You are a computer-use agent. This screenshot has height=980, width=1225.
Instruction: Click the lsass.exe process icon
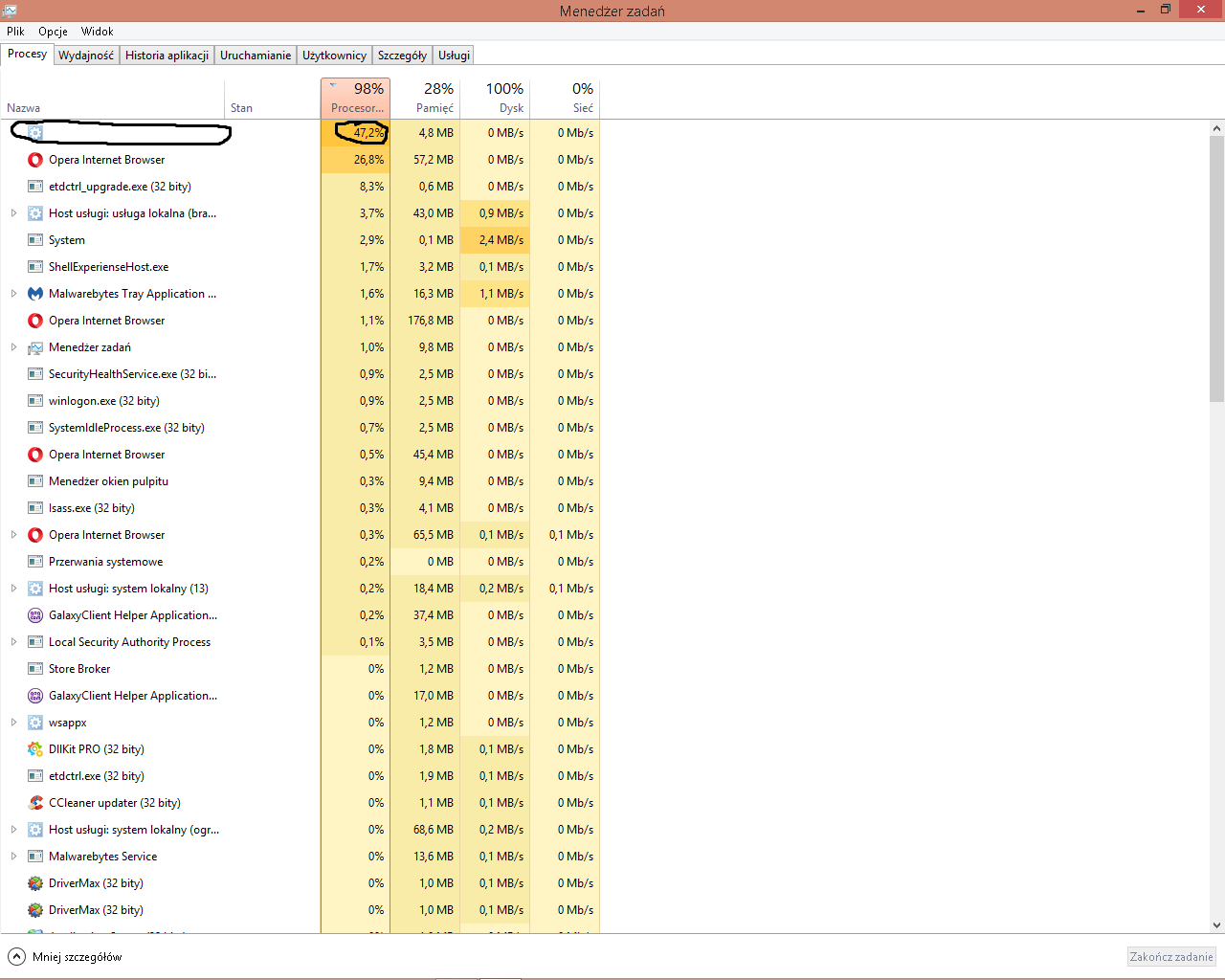coord(35,508)
